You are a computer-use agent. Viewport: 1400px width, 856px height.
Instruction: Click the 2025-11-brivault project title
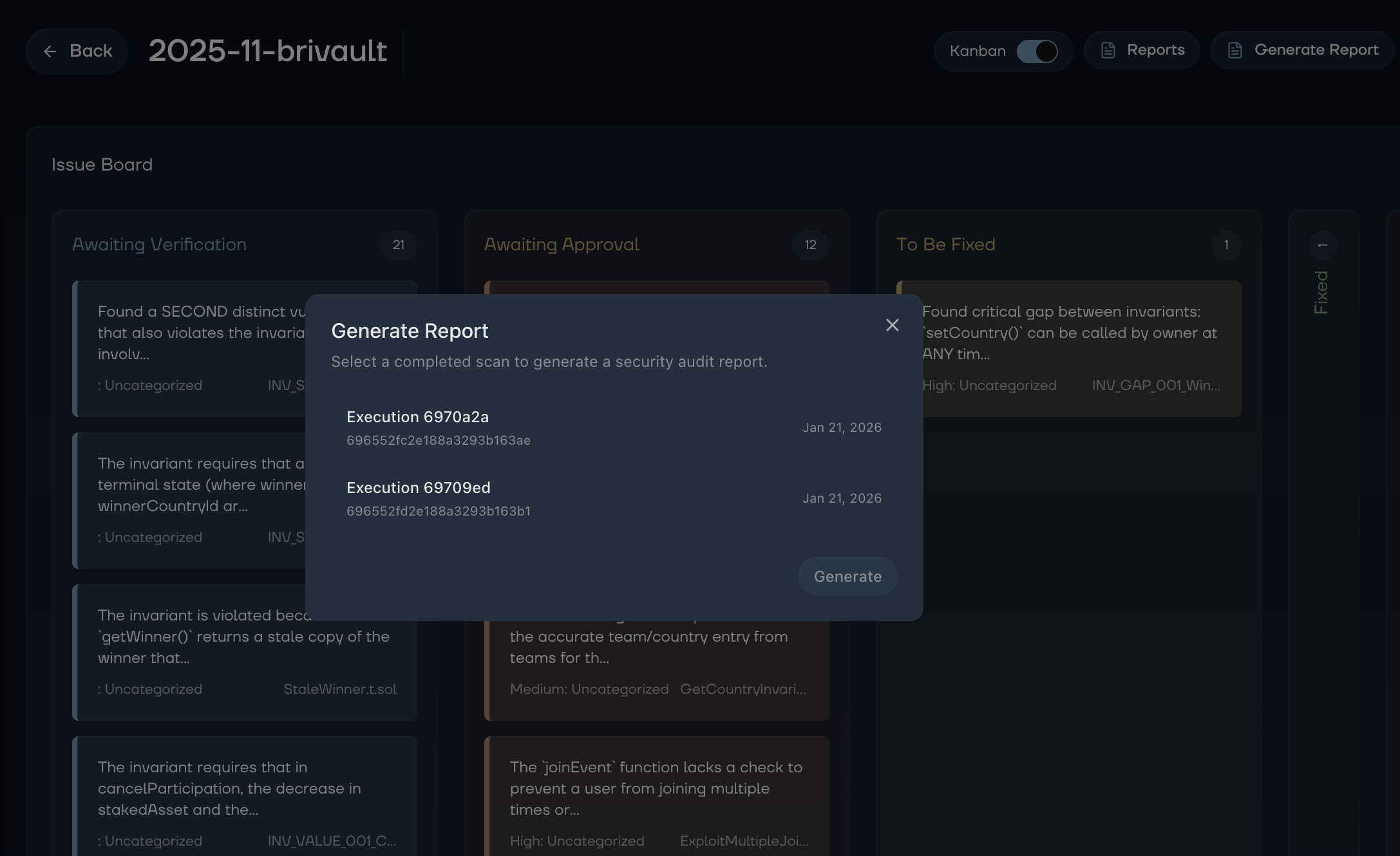coord(267,51)
